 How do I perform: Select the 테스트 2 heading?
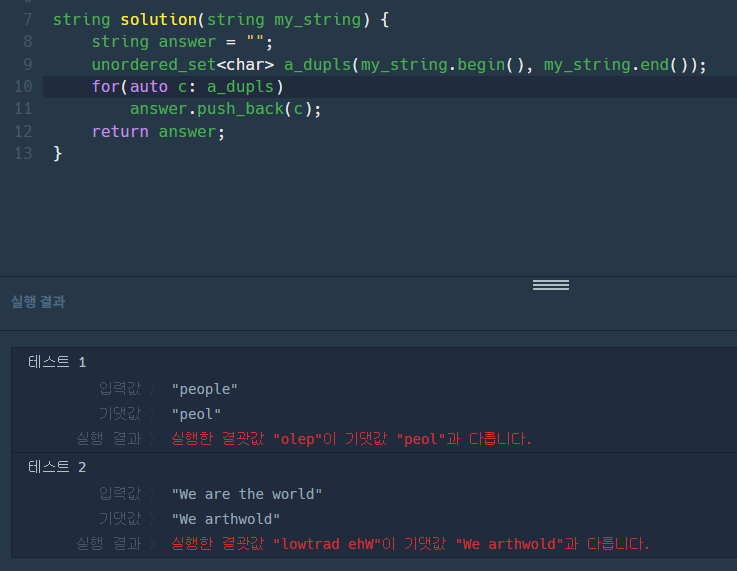point(57,467)
